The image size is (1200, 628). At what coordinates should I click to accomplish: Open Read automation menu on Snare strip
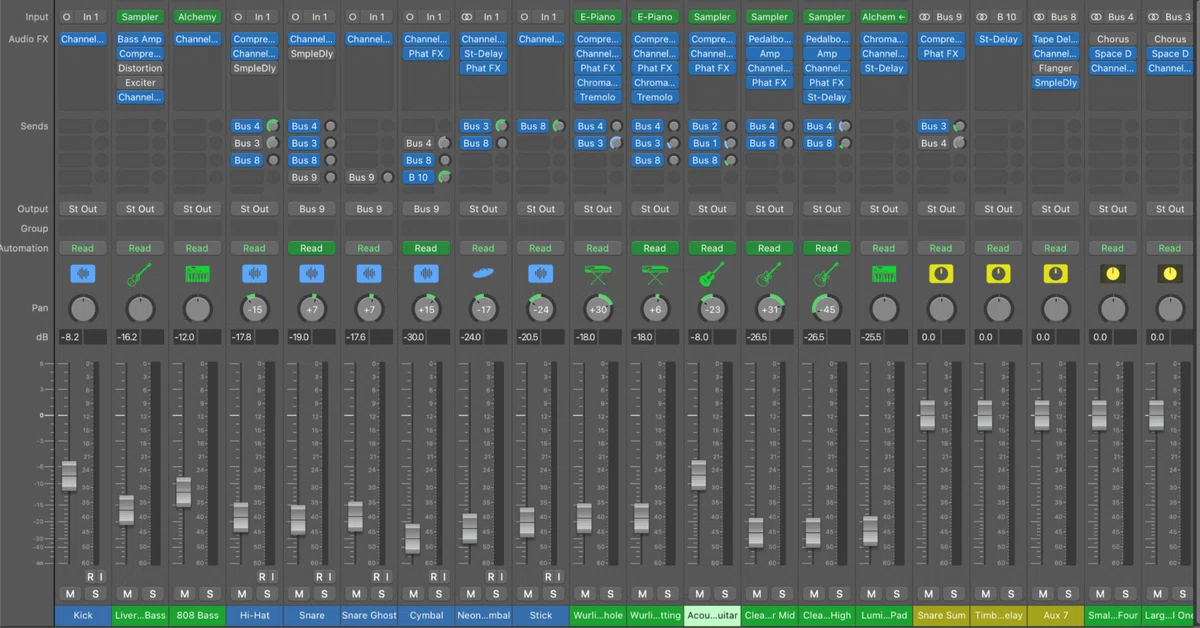[311, 248]
